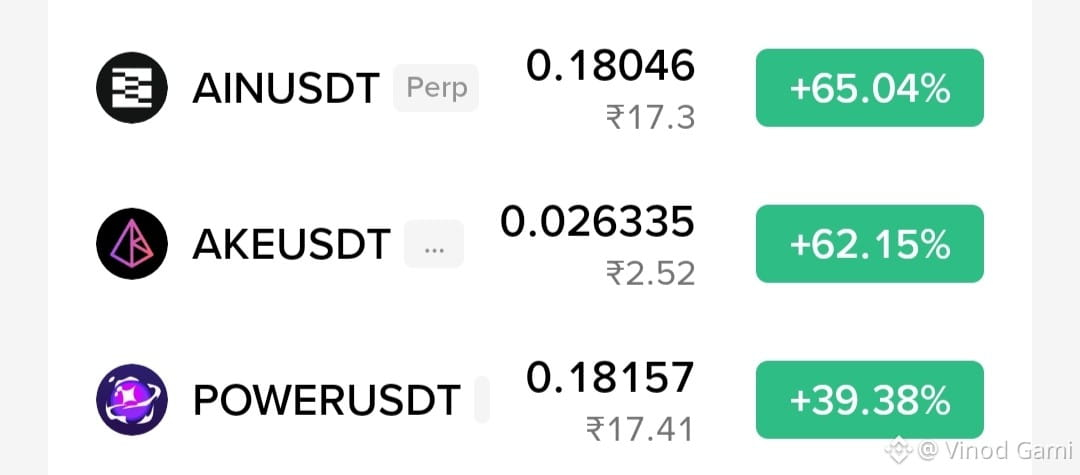The width and height of the screenshot is (1080, 475).
Task: Select the AKEUSDT price 0.026335
Action: click(597, 223)
